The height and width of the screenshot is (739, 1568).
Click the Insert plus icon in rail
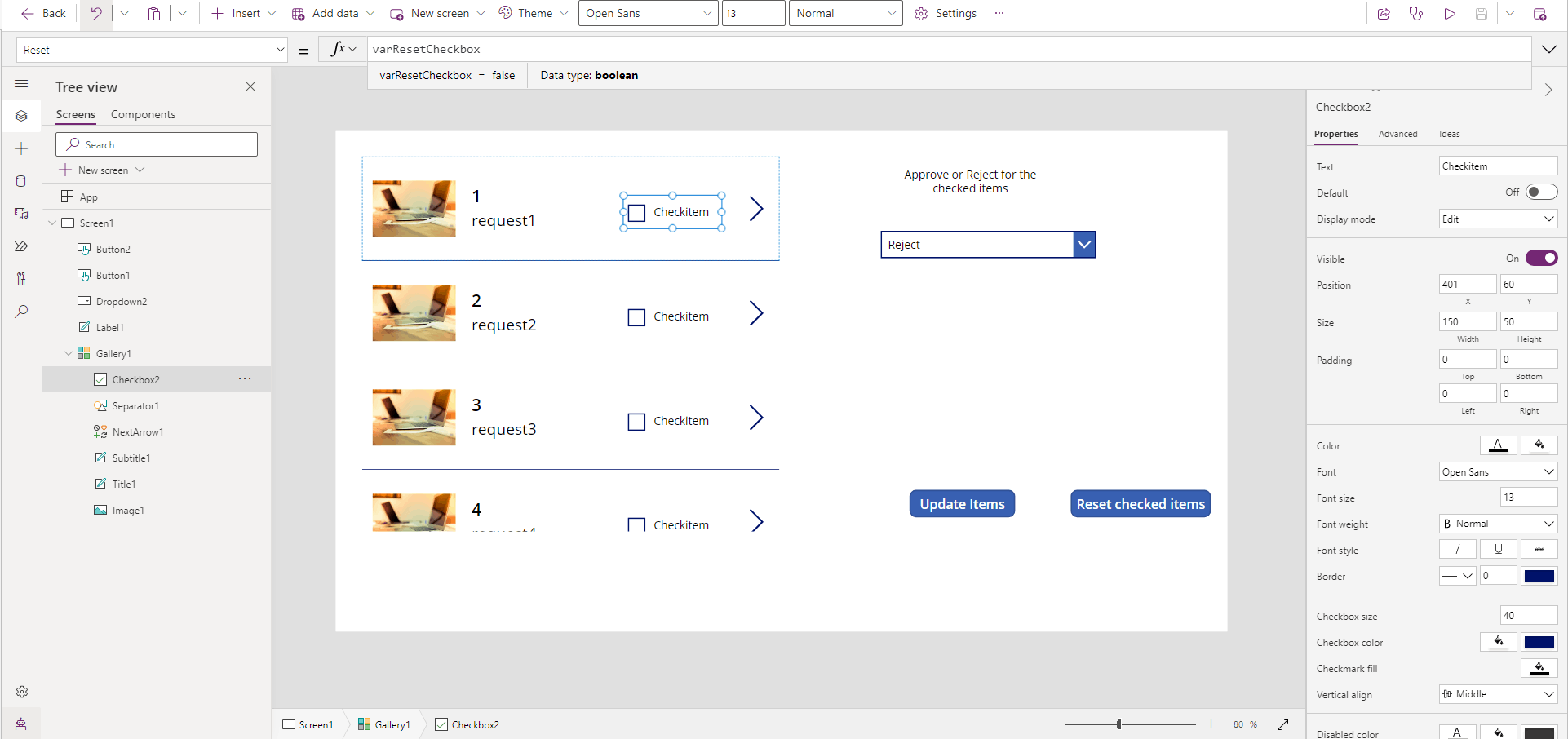[21, 148]
